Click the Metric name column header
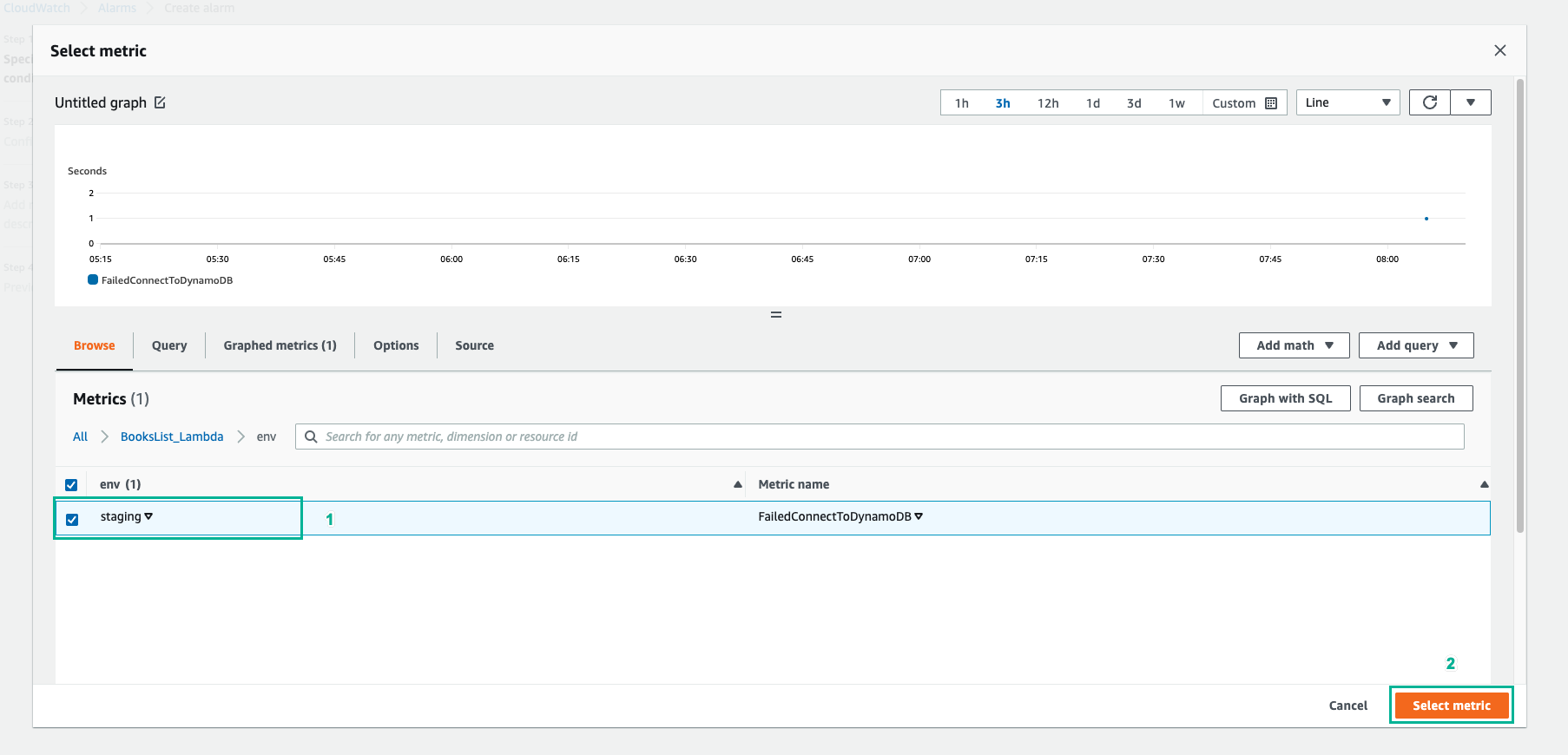The width and height of the screenshot is (1568, 755). click(794, 484)
